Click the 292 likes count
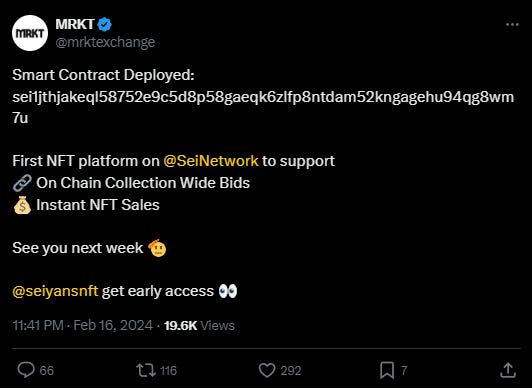Viewport: 532px width, 388px height. click(291, 371)
